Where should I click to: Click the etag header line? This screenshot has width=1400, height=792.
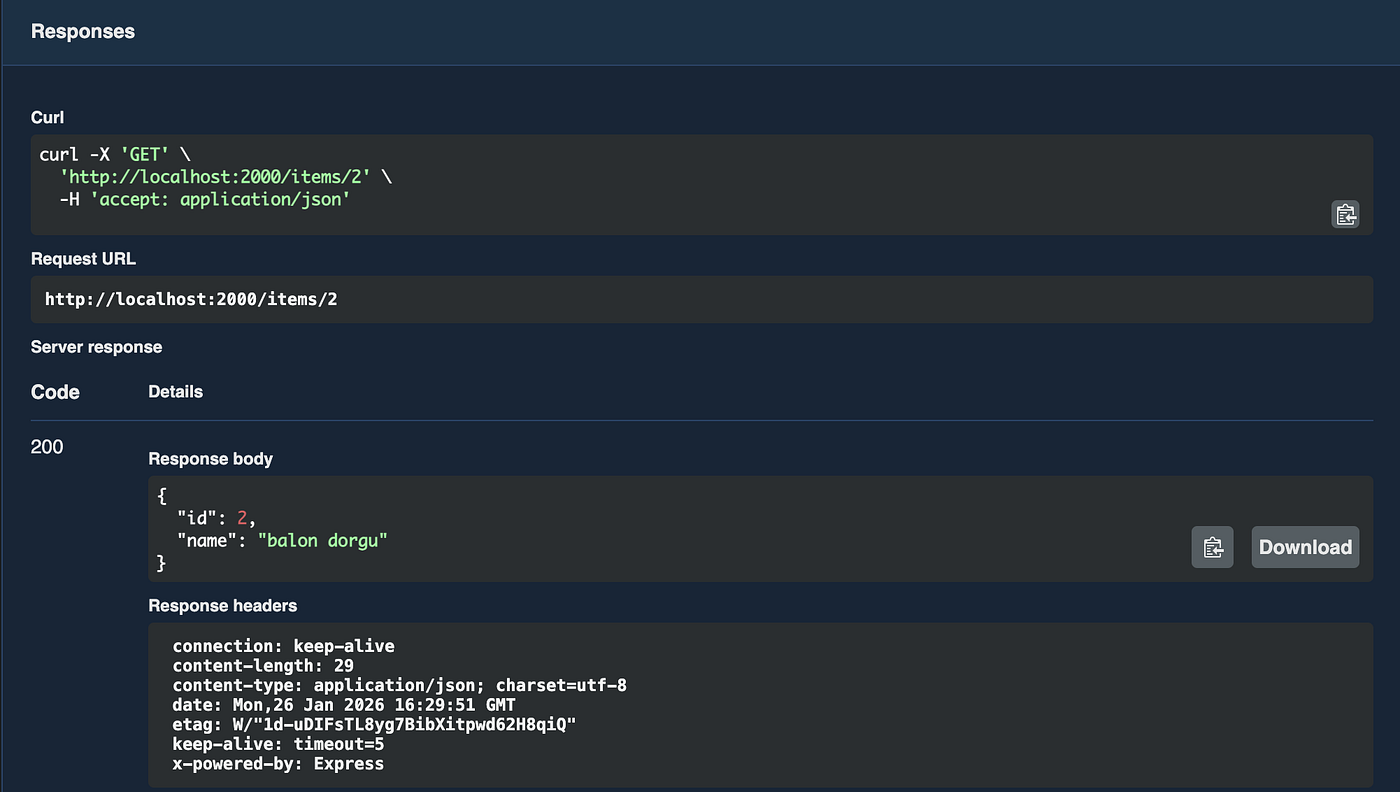(374, 724)
